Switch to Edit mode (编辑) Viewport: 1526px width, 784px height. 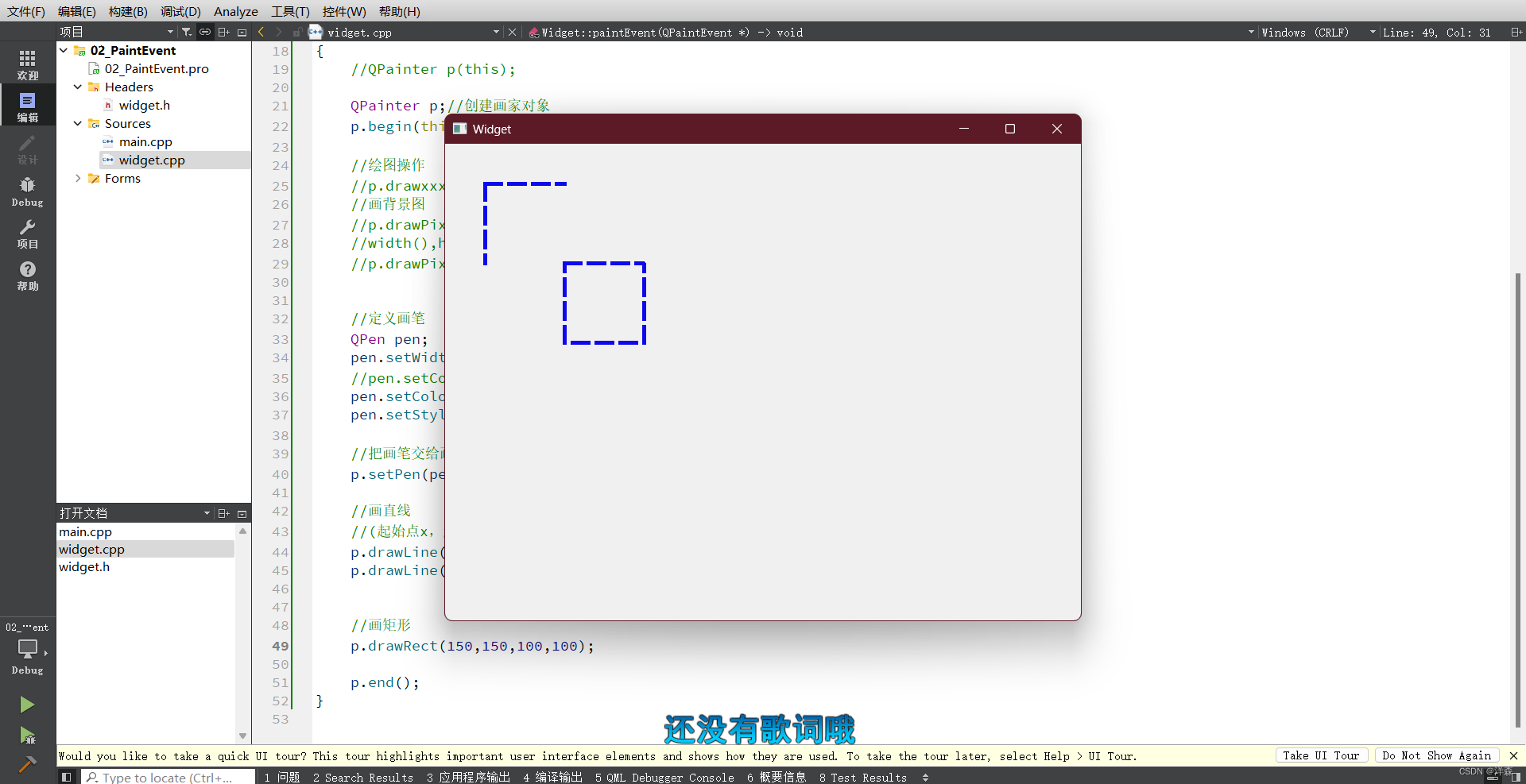[x=28, y=106]
